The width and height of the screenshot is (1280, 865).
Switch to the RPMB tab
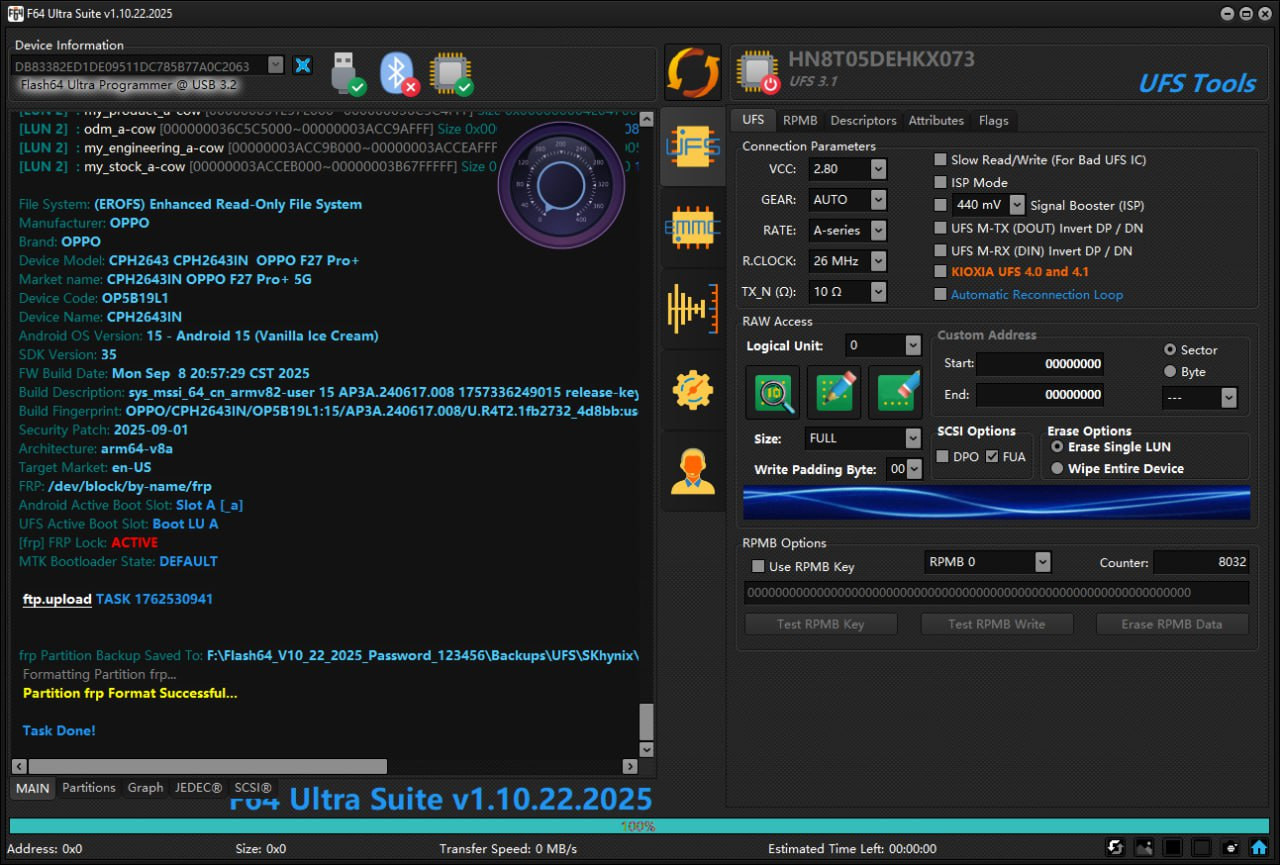click(x=800, y=120)
